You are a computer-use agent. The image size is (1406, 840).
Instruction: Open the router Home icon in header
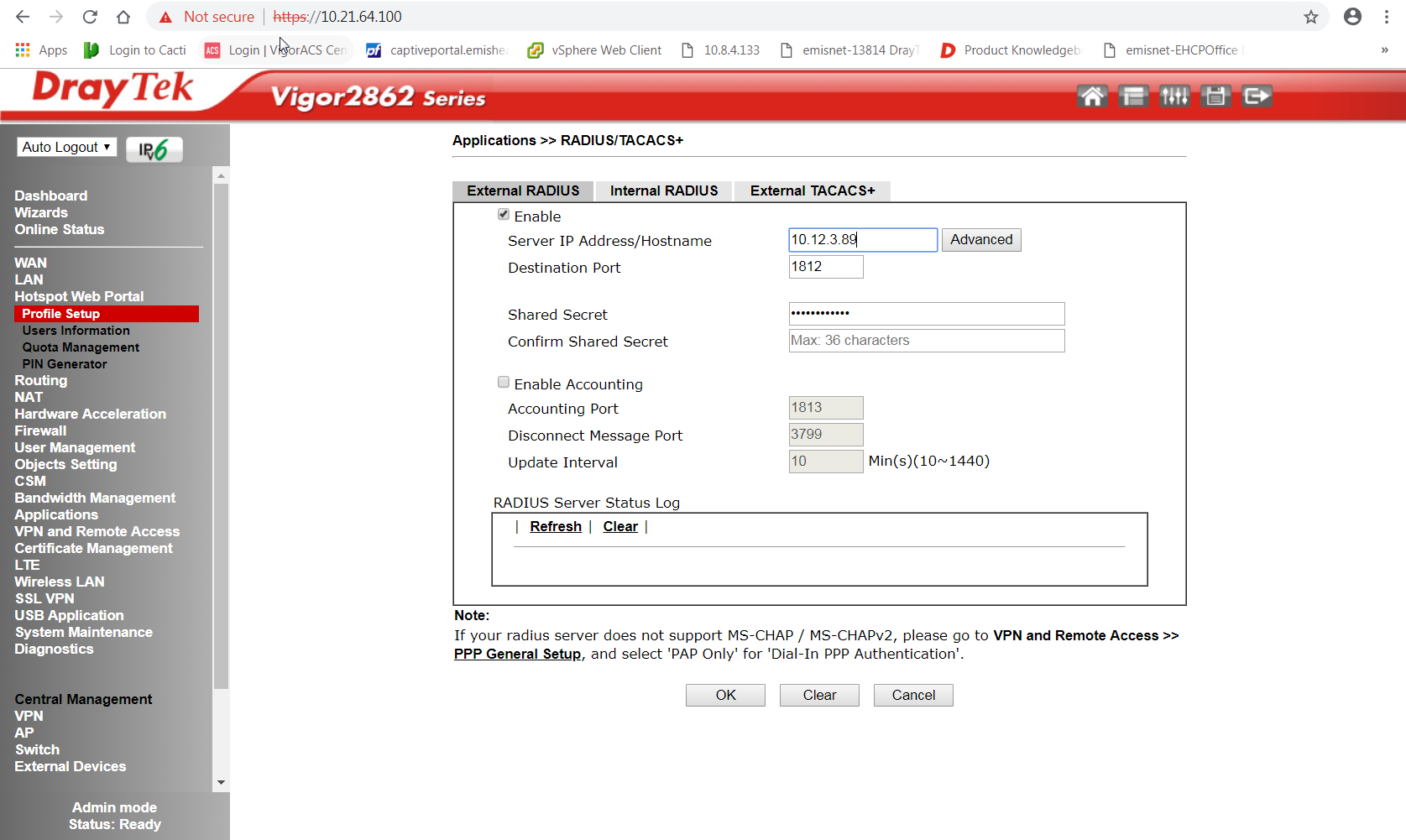(x=1092, y=97)
